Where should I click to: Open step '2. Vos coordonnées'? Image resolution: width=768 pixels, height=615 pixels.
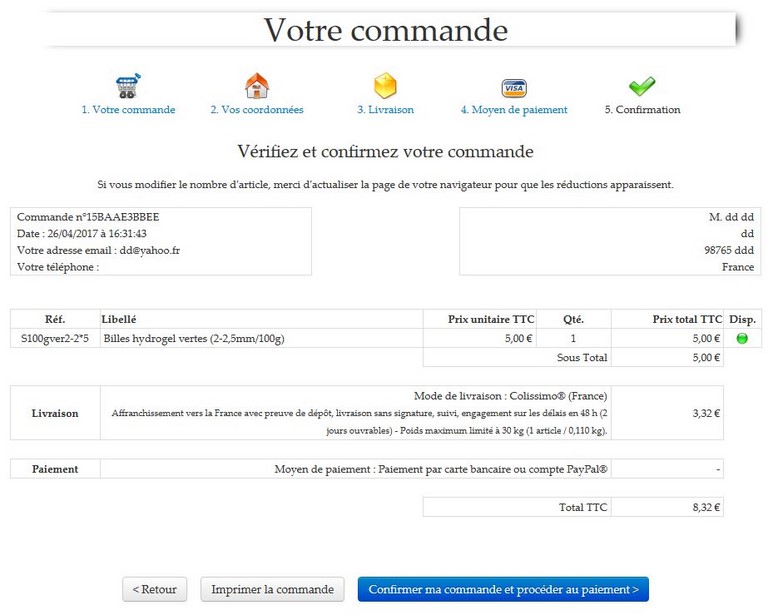(x=257, y=110)
